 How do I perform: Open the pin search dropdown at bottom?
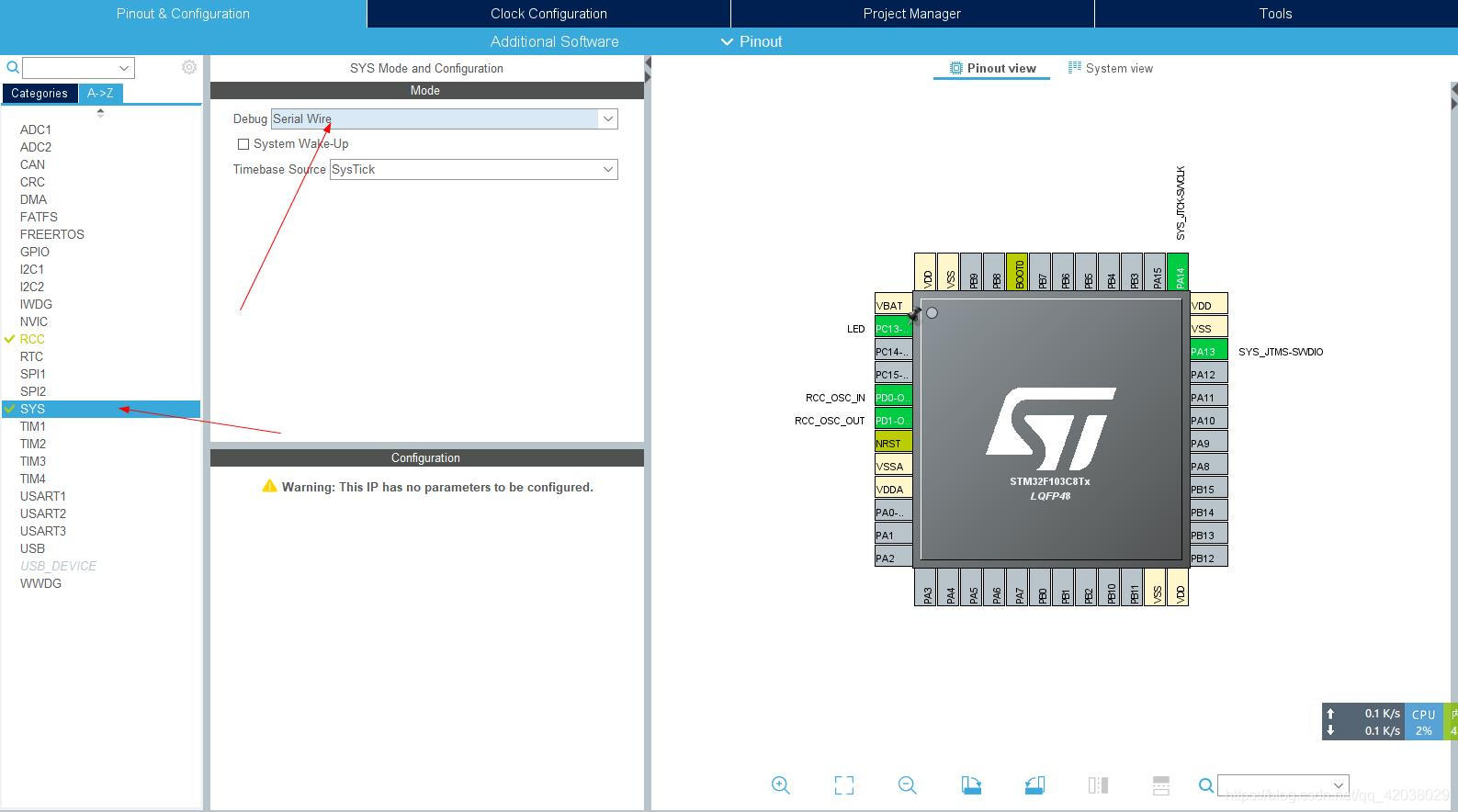1339,785
